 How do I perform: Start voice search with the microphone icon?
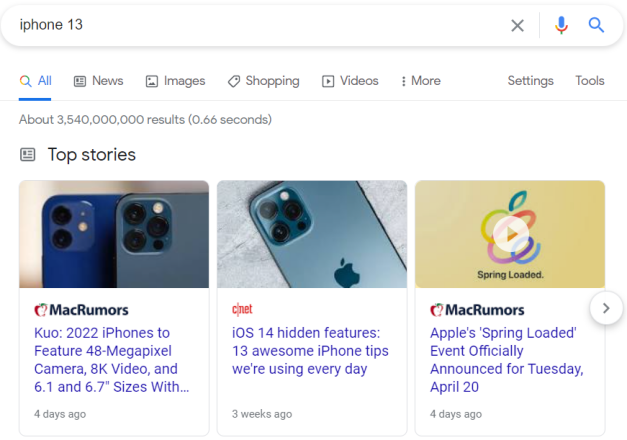click(x=561, y=25)
